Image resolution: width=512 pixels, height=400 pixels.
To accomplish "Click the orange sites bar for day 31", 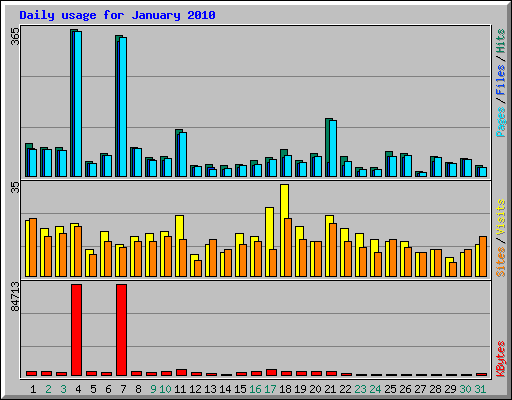I will click(x=483, y=257).
